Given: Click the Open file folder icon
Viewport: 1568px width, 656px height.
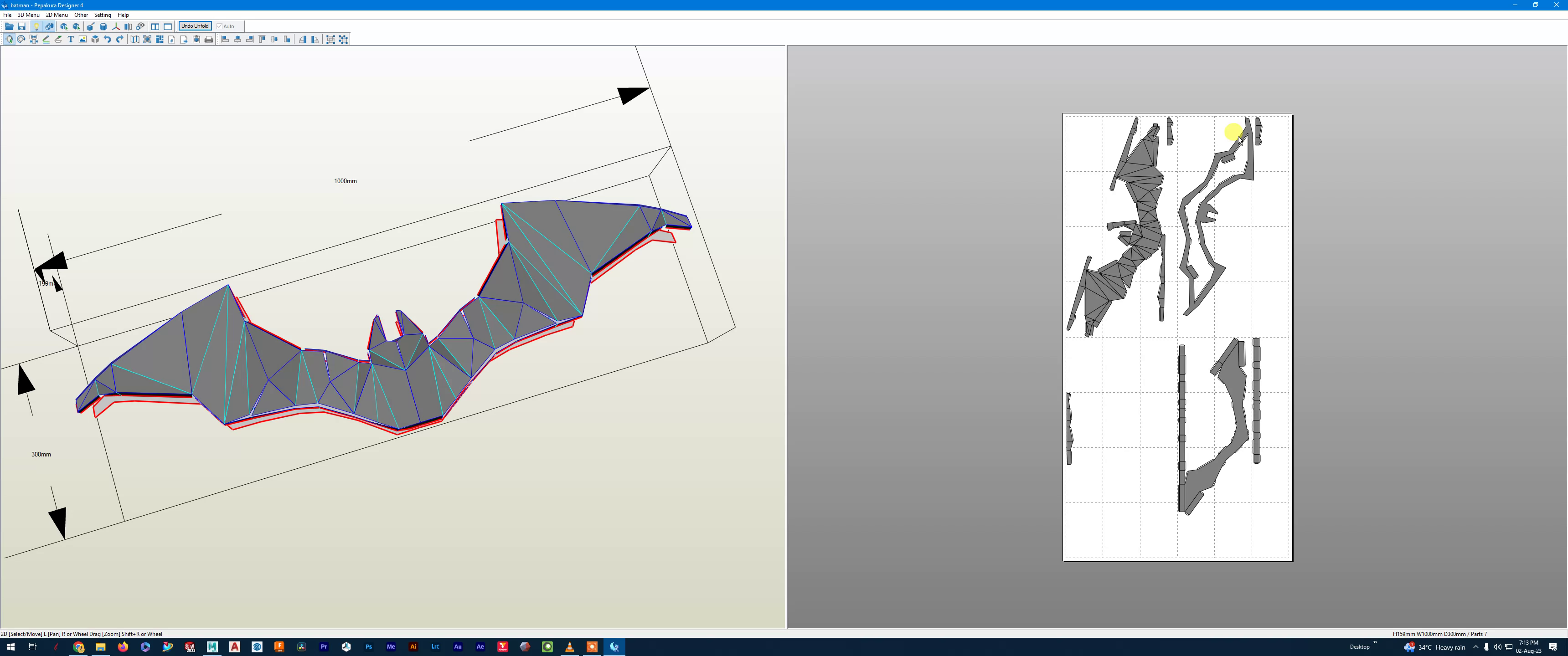Looking at the screenshot, I should pos(9,26).
